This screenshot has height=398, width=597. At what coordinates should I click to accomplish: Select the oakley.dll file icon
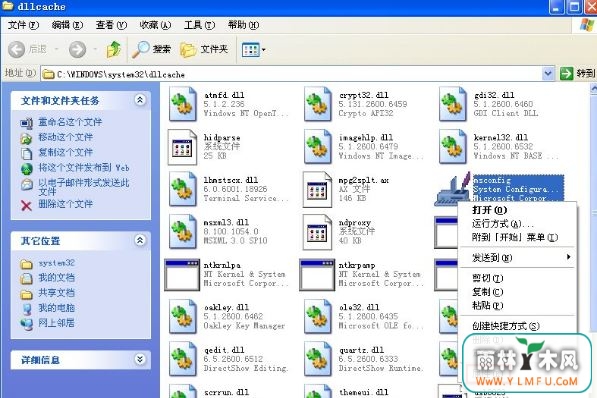point(183,316)
